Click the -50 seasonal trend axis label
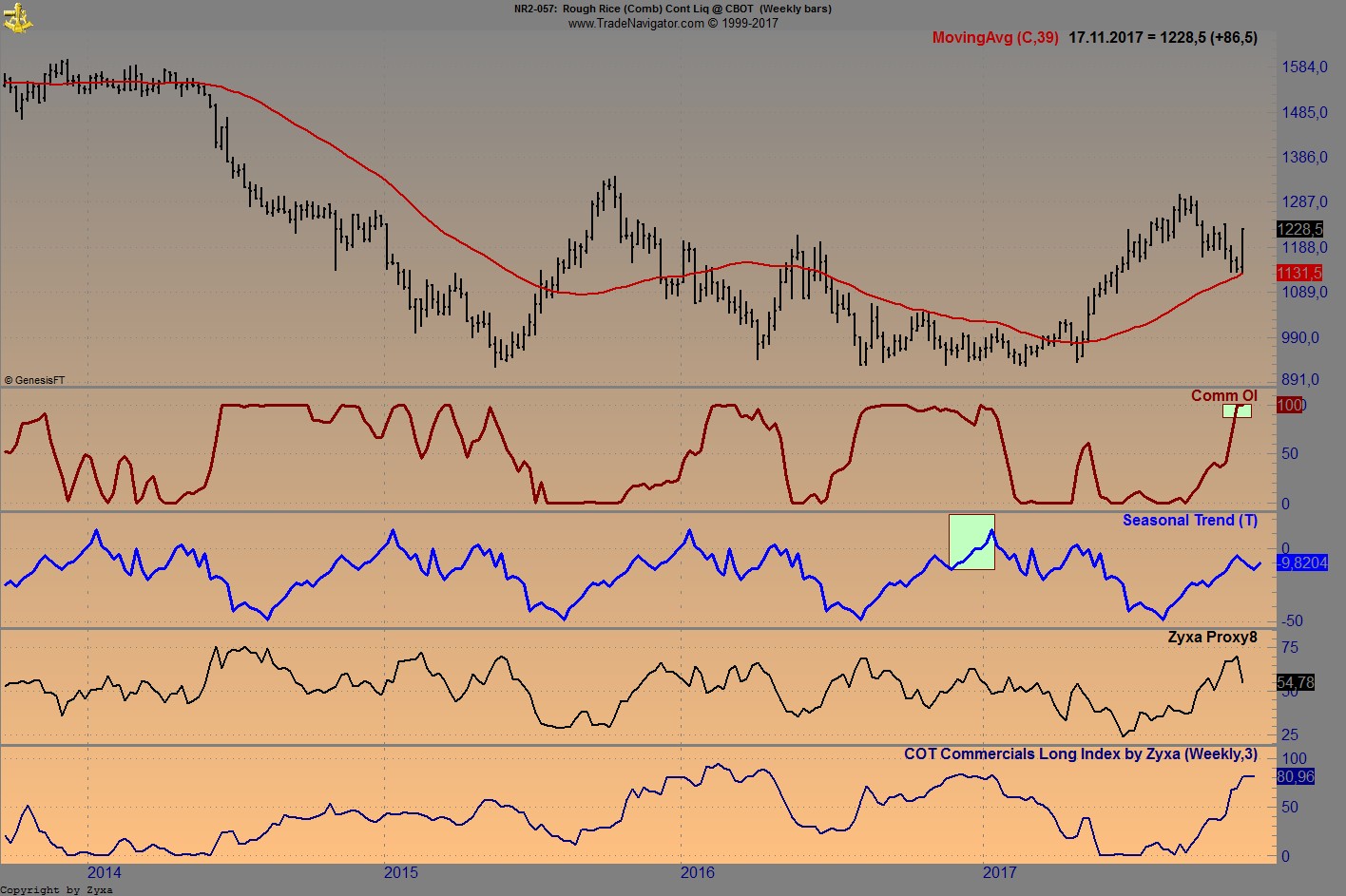Image resolution: width=1346 pixels, height=896 pixels. [1293, 621]
